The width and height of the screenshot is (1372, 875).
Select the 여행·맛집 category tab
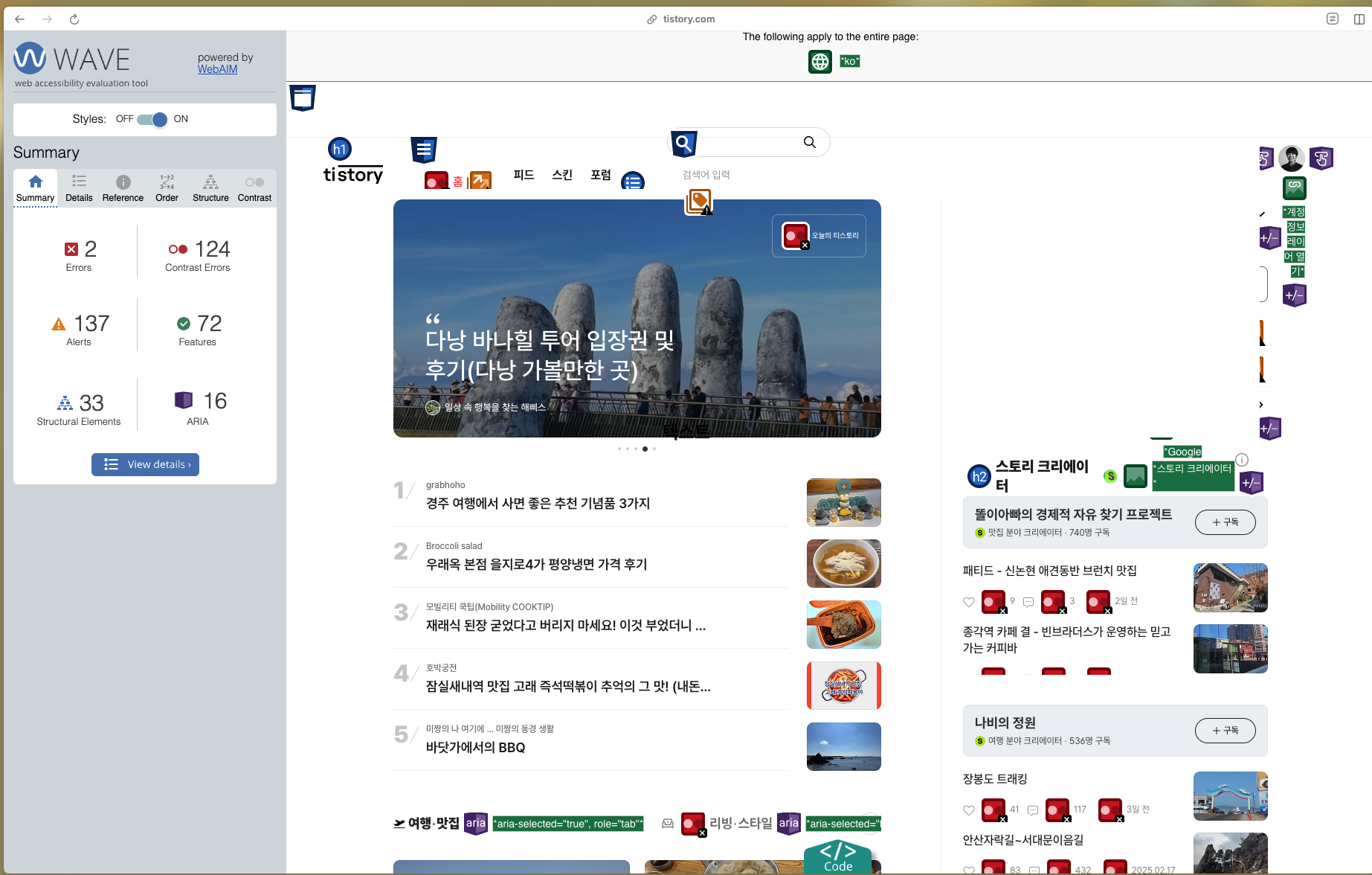426,823
